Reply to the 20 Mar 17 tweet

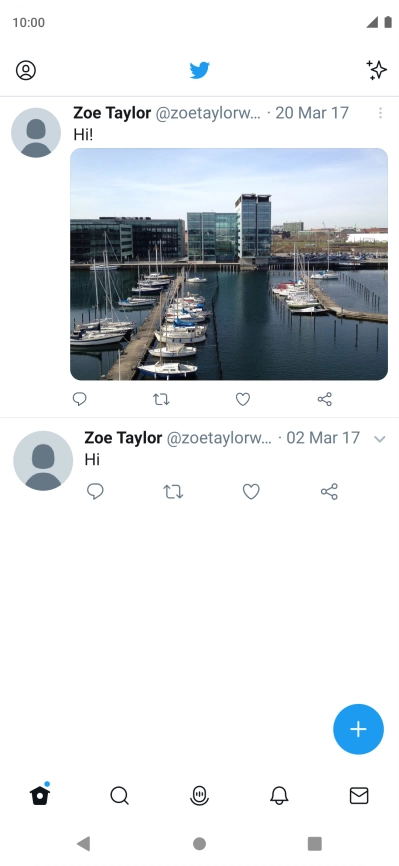click(x=80, y=399)
